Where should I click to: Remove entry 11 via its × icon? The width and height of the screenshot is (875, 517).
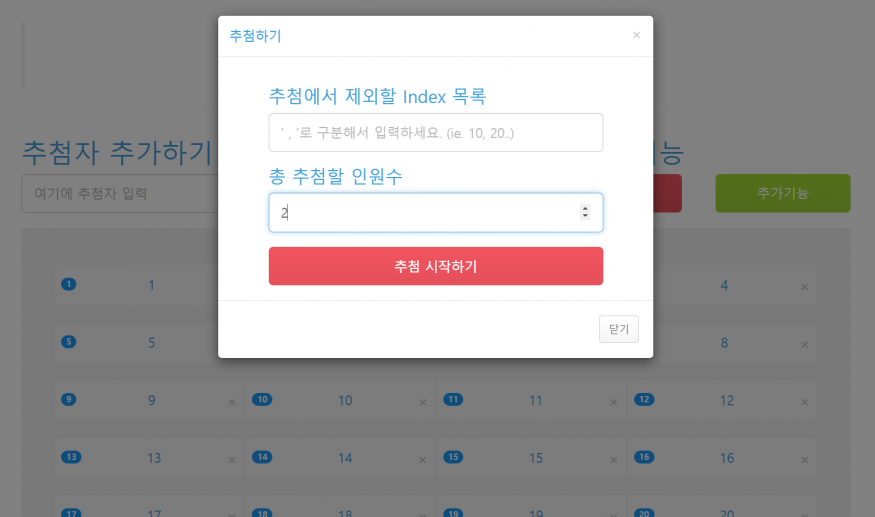(x=613, y=402)
